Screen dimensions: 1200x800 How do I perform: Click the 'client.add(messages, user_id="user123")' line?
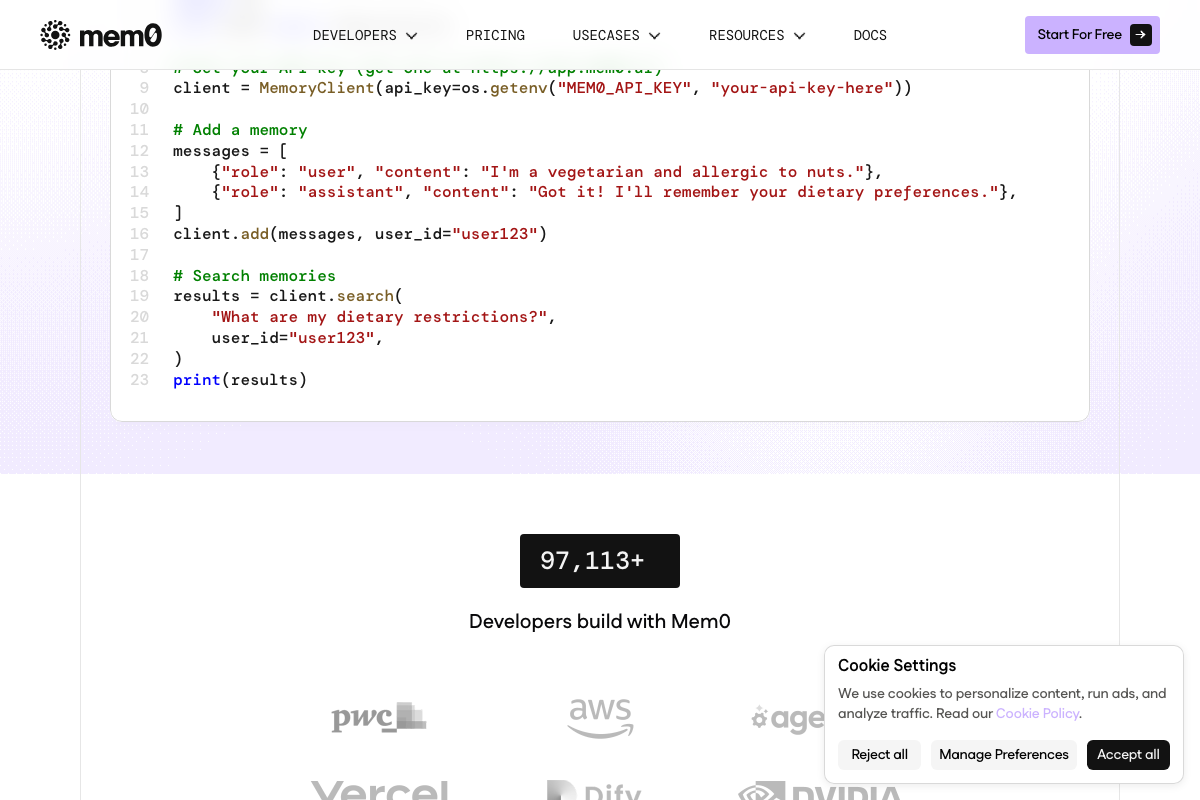(360, 234)
